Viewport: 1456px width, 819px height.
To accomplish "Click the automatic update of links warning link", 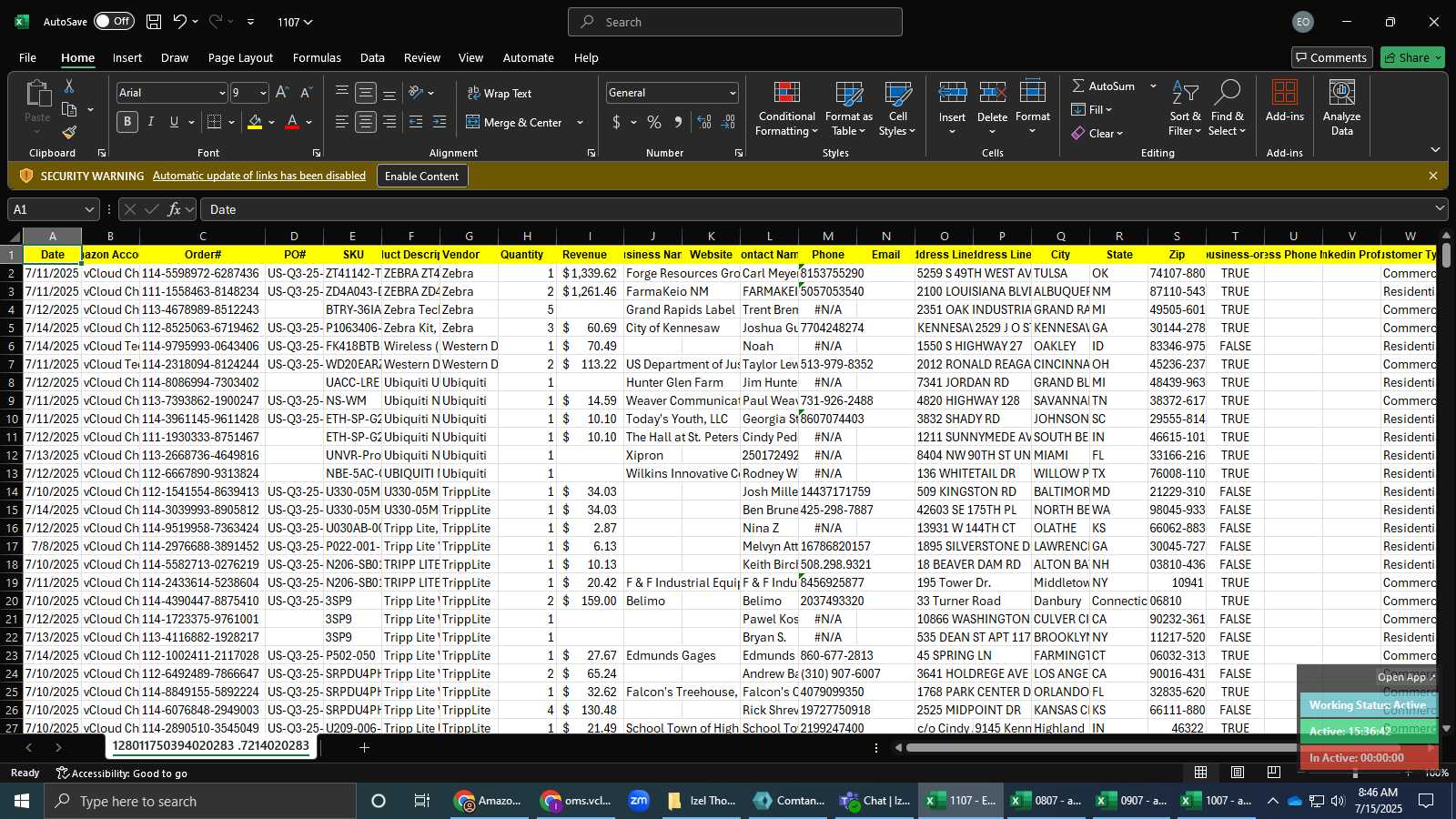I will pyautogui.click(x=259, y=176).
